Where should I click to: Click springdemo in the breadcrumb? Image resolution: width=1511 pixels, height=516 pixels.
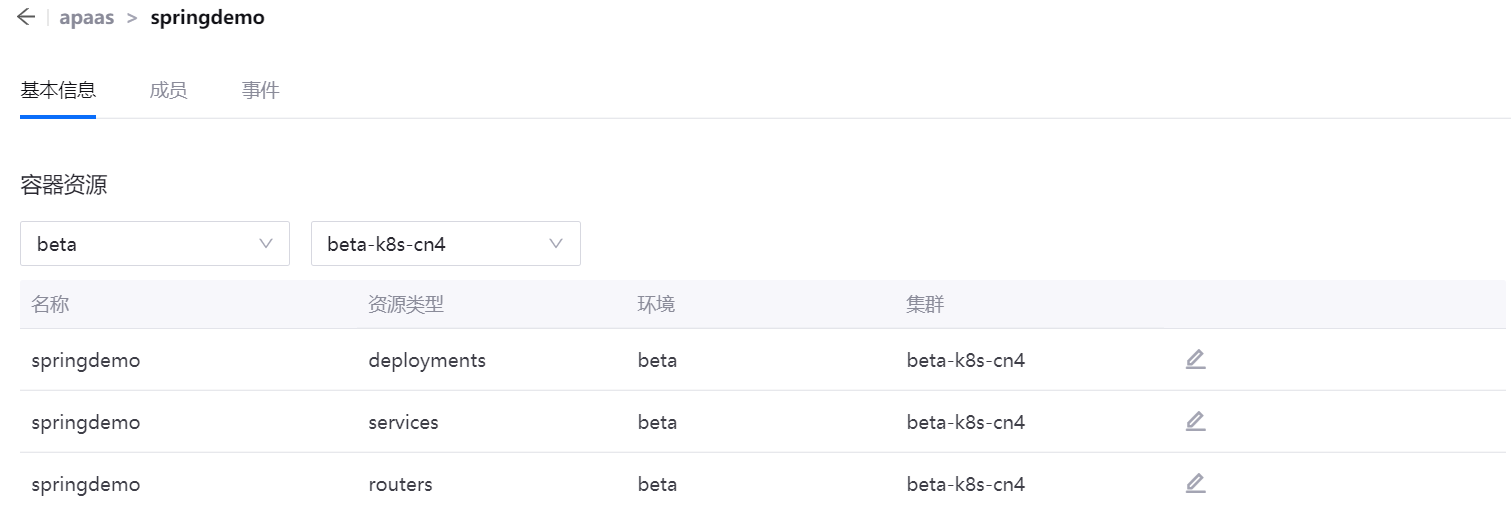pyautogui.click(x=207, y=18)
